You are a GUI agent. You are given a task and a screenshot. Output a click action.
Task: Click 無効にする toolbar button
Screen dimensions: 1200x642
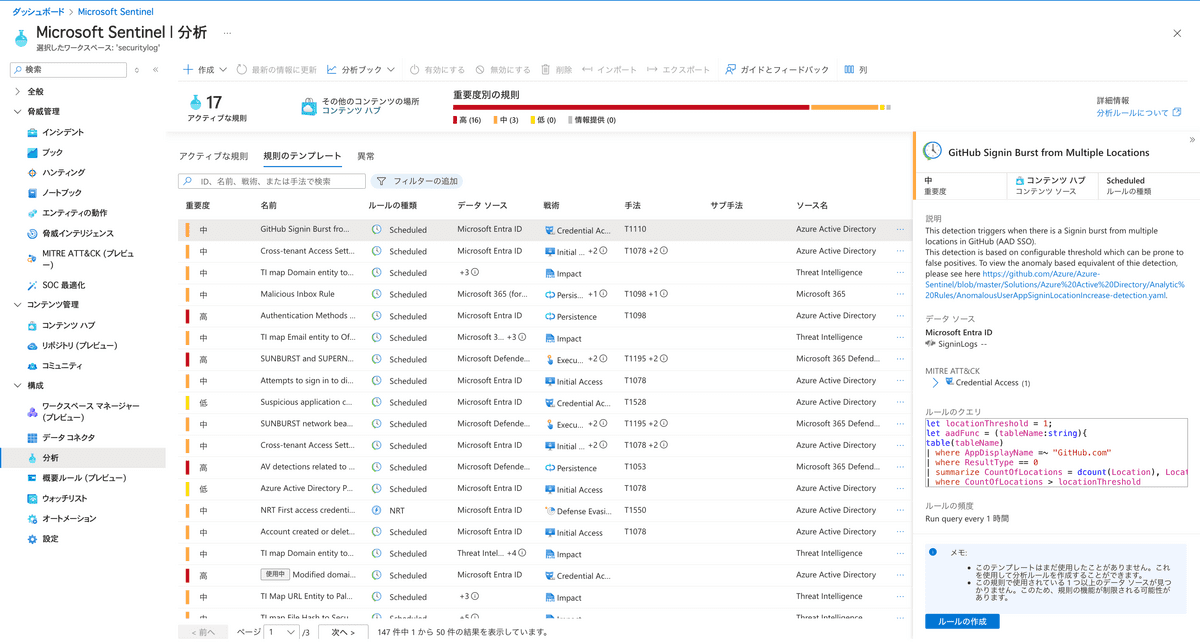point(503,70)
